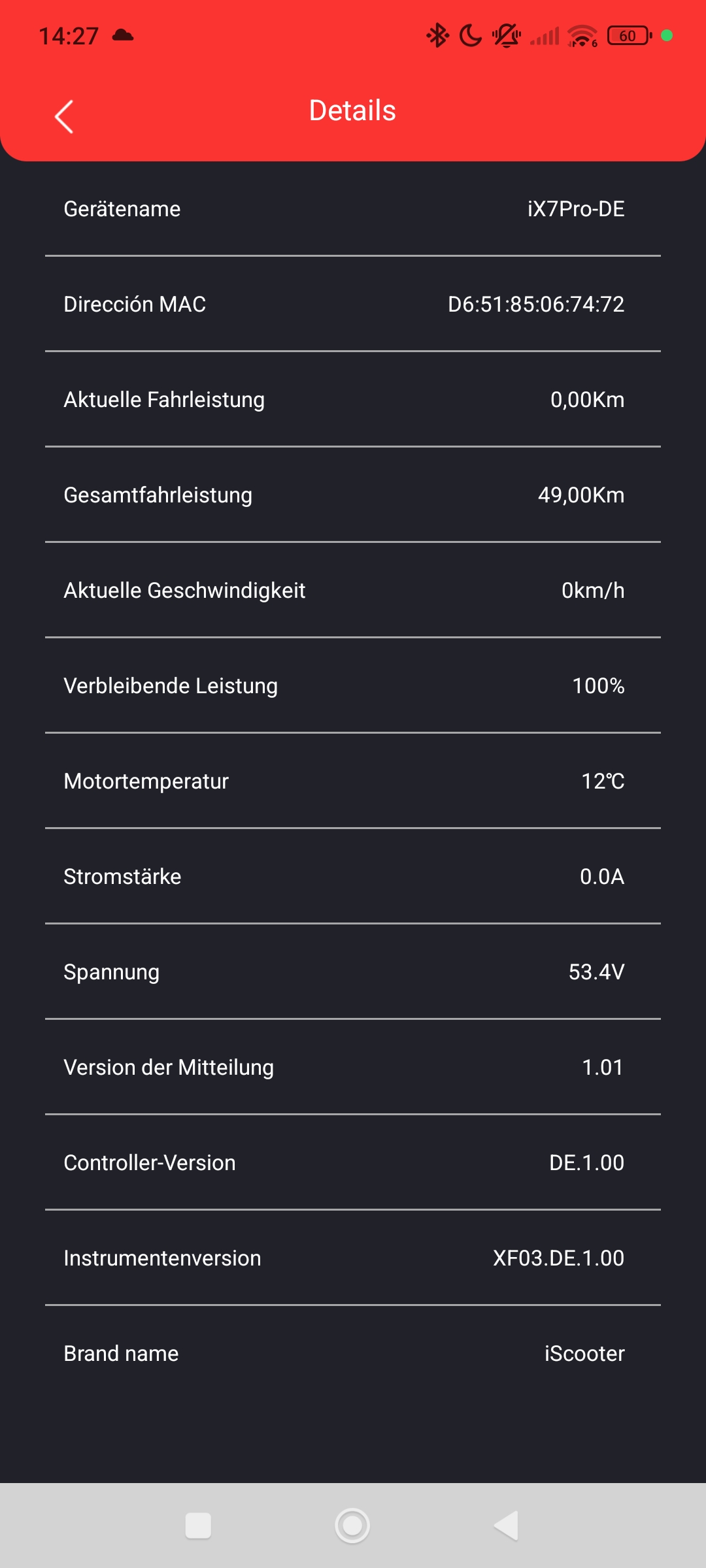Select the Controller-Version row
706x1568 pixels.
click(x=353, y=1163)
